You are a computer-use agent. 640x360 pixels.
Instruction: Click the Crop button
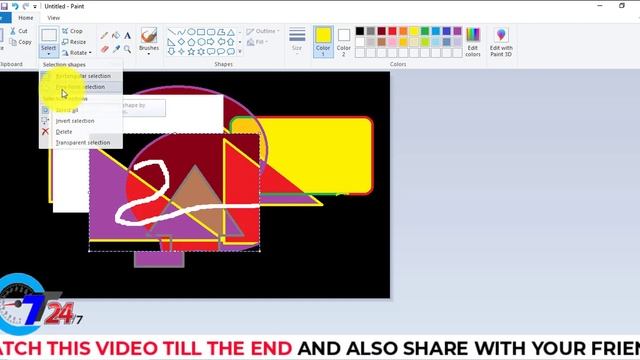point(72,31)
